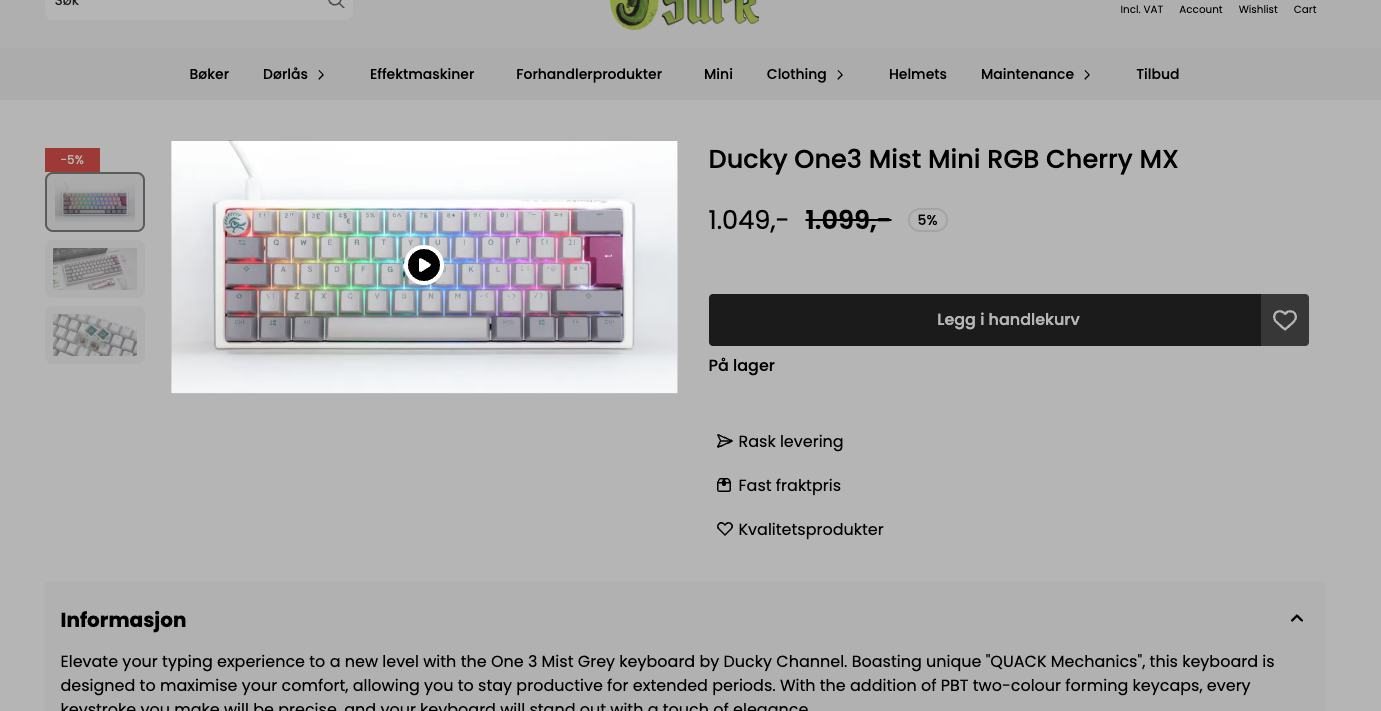
Task: Click the store logo at top
Action: [x=685, y=14]
